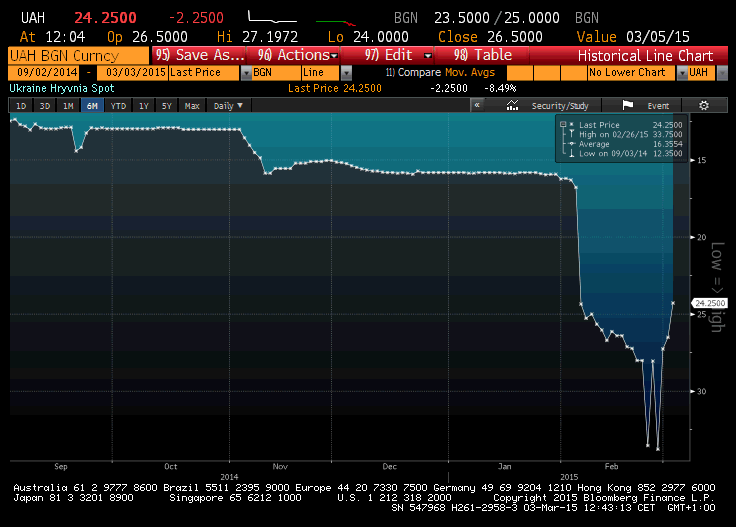736x527 pixels.
Task: Click the Ukraine Hryvnia Spot label
Action: click(x=62, y=88)
